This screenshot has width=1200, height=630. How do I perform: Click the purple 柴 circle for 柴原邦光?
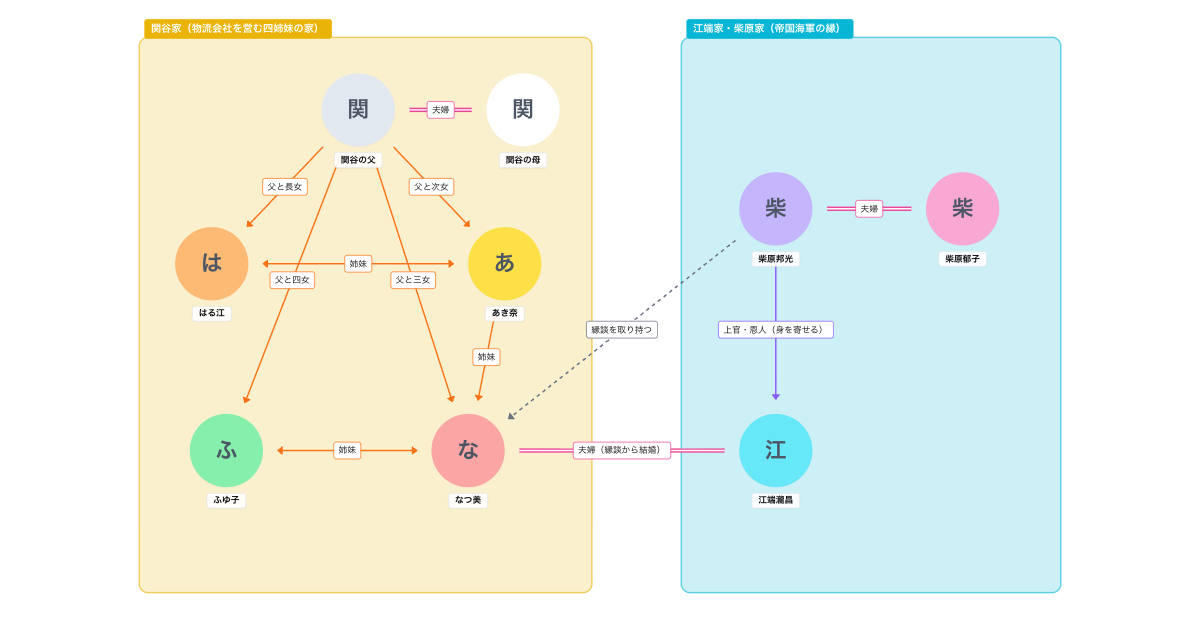[776, 209]
